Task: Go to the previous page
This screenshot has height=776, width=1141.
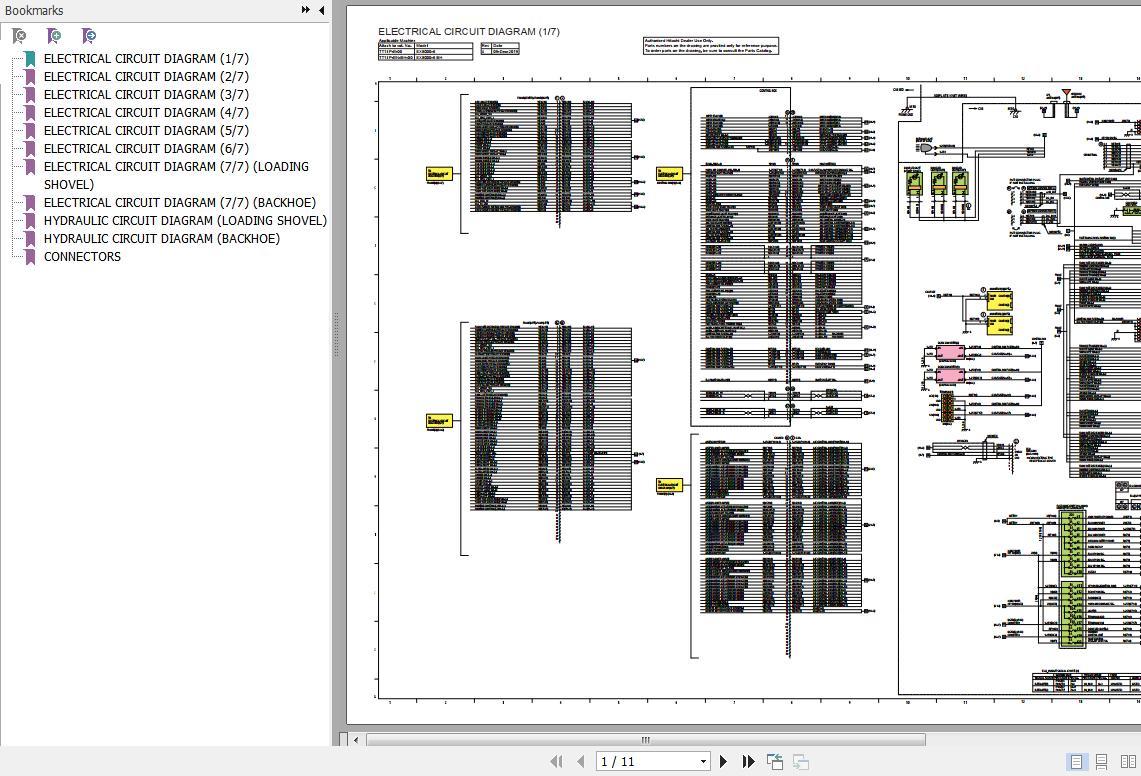Action: 580,762
